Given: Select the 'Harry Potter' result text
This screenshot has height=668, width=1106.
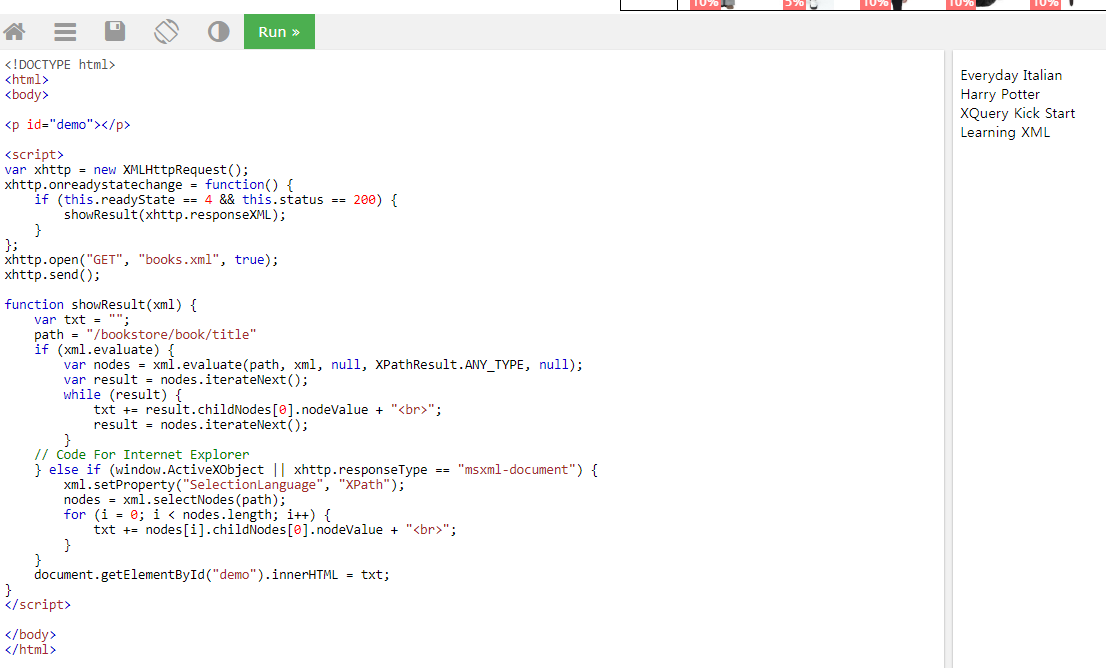Looking at the screenshot, I should pos(999,95).
